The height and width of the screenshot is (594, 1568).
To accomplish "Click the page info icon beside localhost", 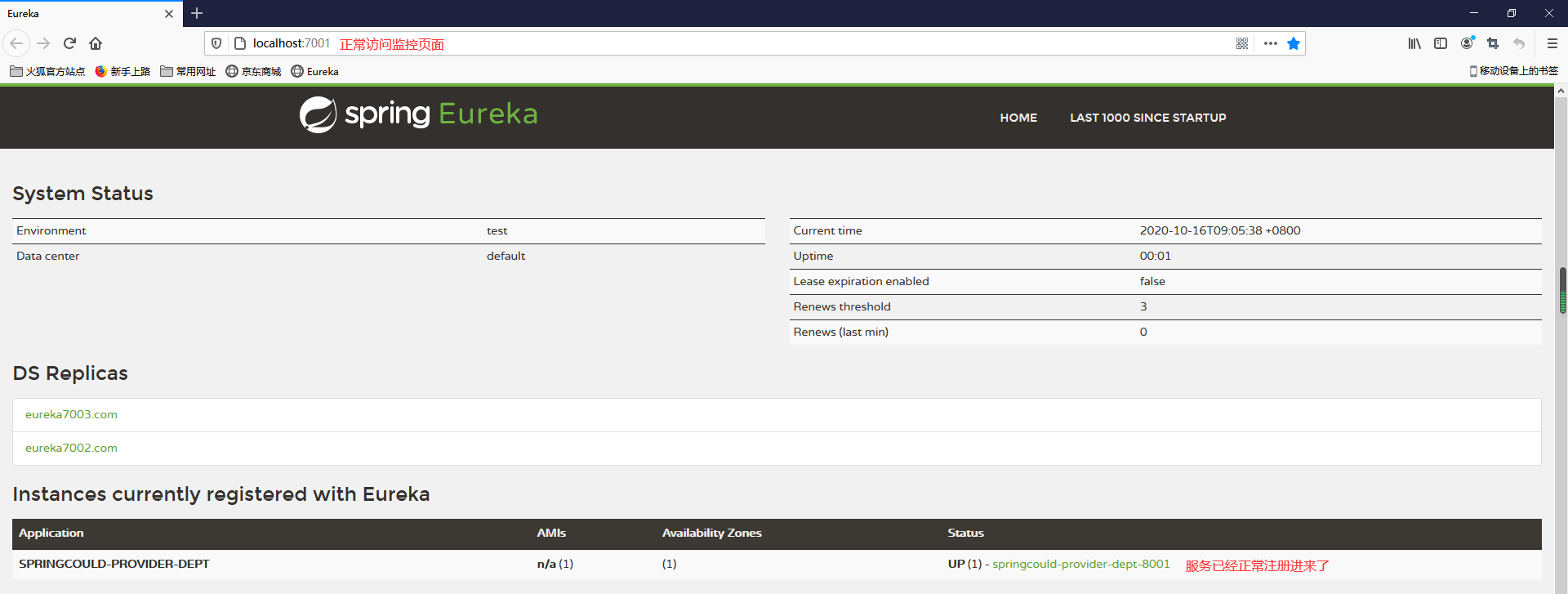I will (x=239, y=43).
